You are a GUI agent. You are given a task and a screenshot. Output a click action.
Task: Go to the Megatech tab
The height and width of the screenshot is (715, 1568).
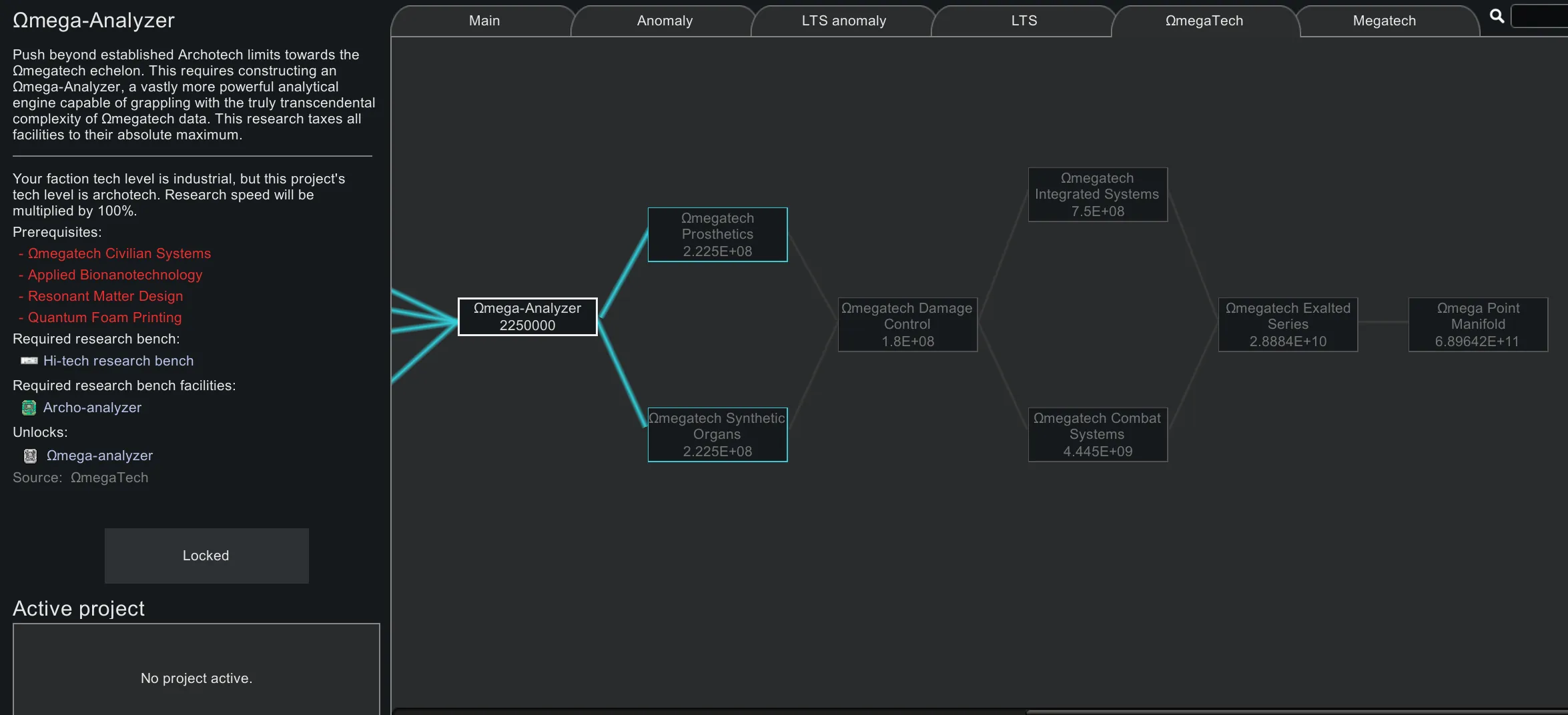point(1384,21)
